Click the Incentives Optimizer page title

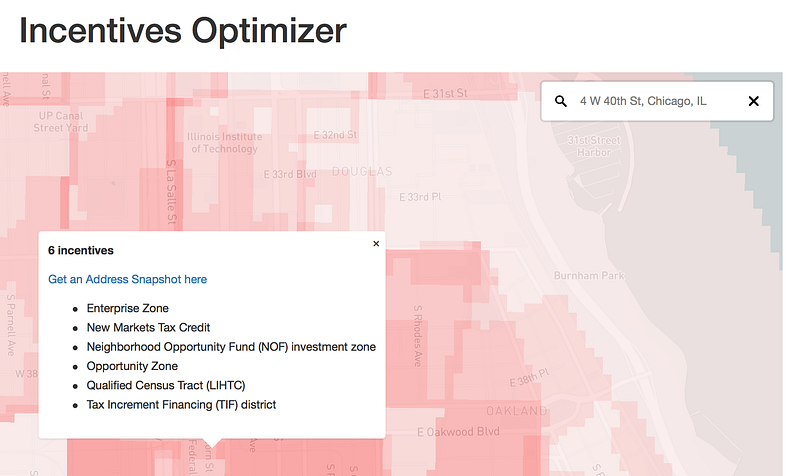183,31
